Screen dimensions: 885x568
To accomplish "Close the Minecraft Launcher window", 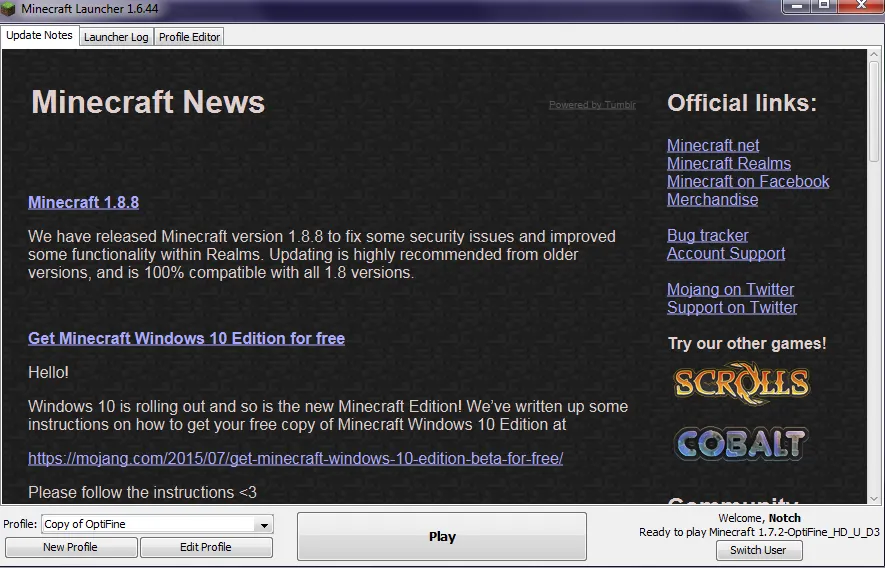I will [x=861, y=5].
